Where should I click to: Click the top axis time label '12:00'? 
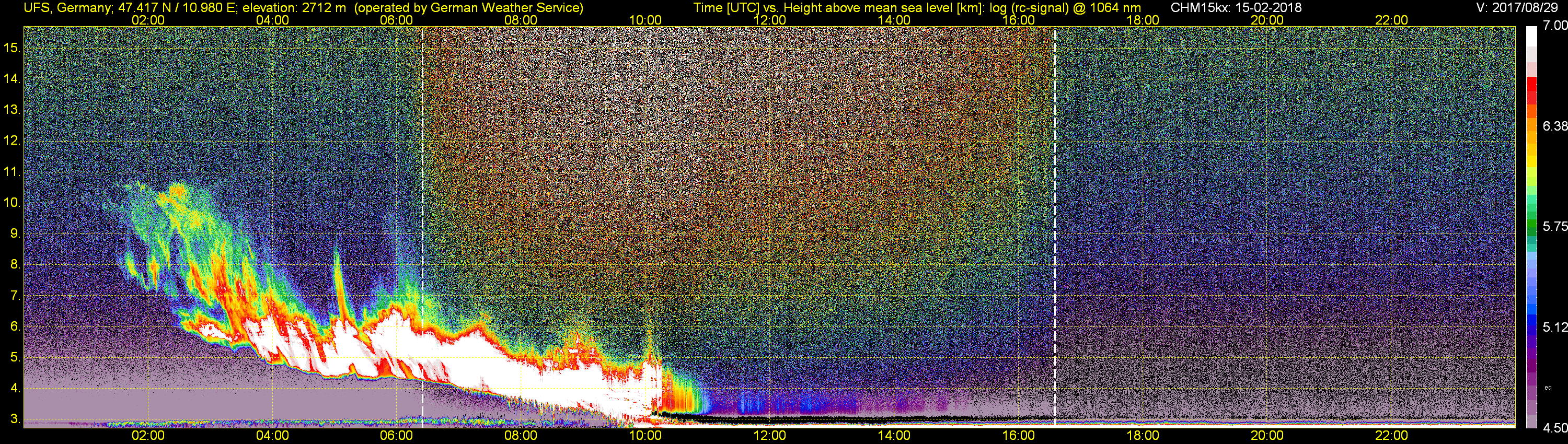pyautogui.click(x=770, y=20)
